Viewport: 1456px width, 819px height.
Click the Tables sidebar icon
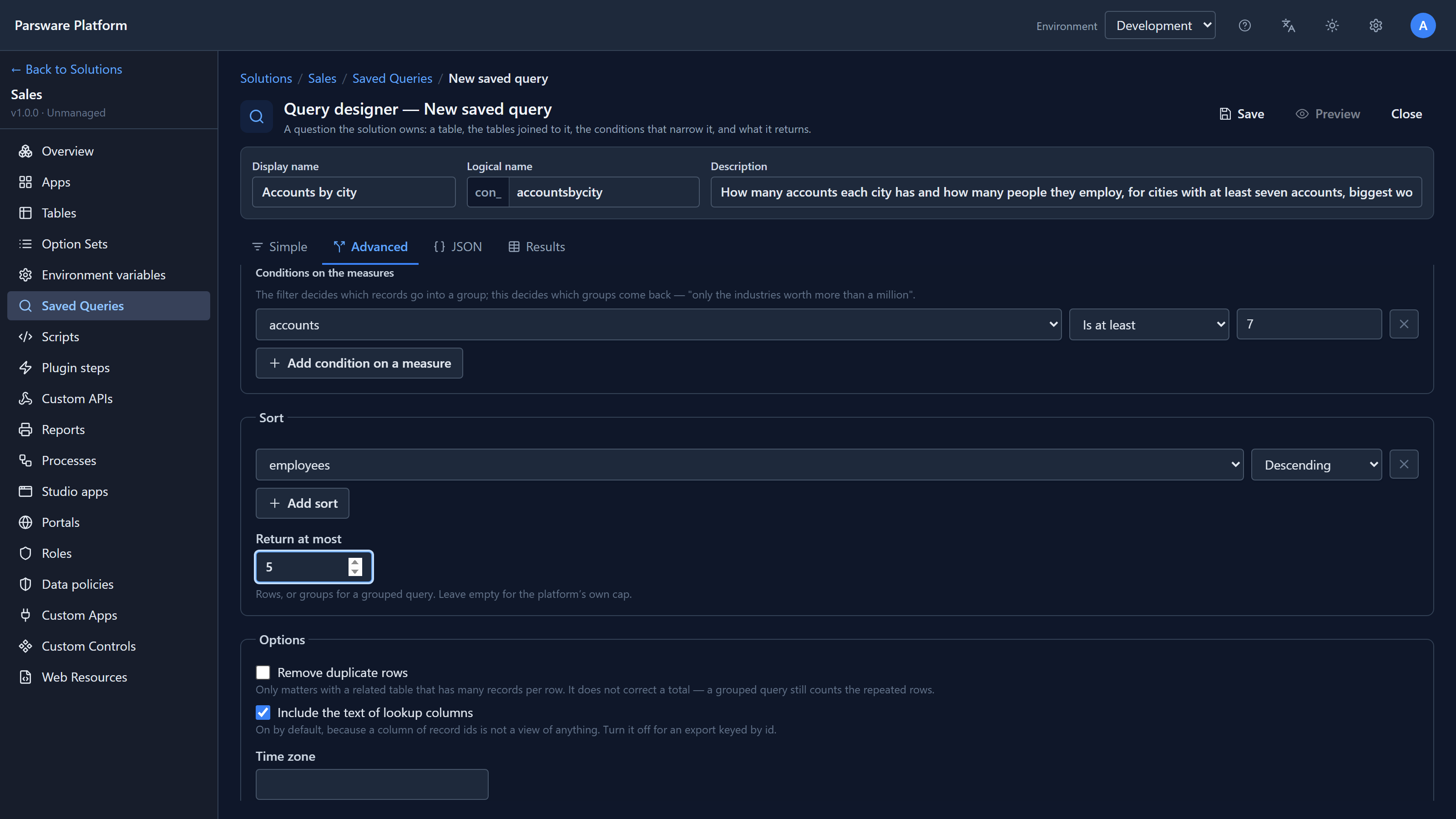[25, 213]
